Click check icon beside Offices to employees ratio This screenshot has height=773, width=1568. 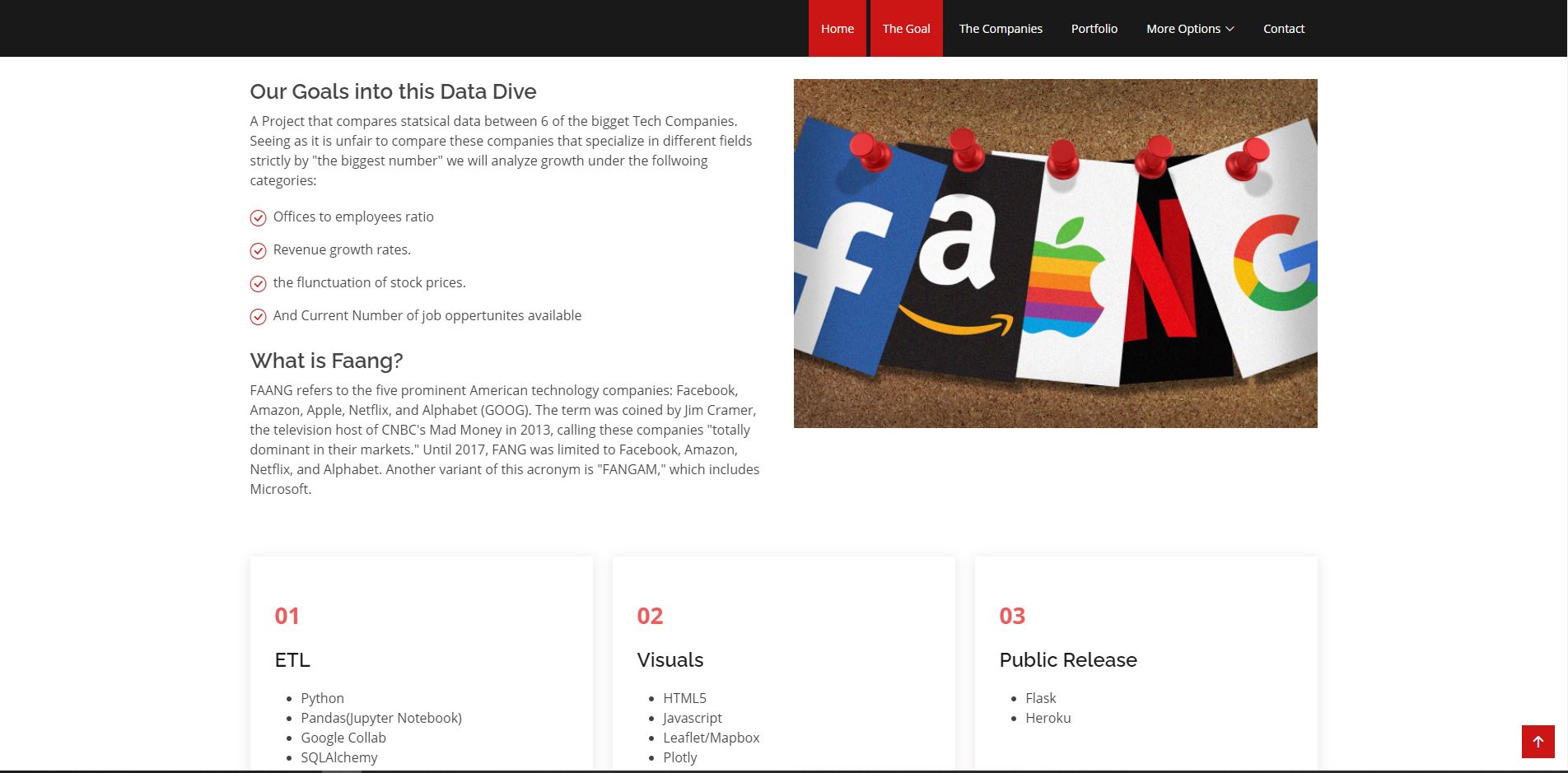pyautogui.click(x=258, y=218)
